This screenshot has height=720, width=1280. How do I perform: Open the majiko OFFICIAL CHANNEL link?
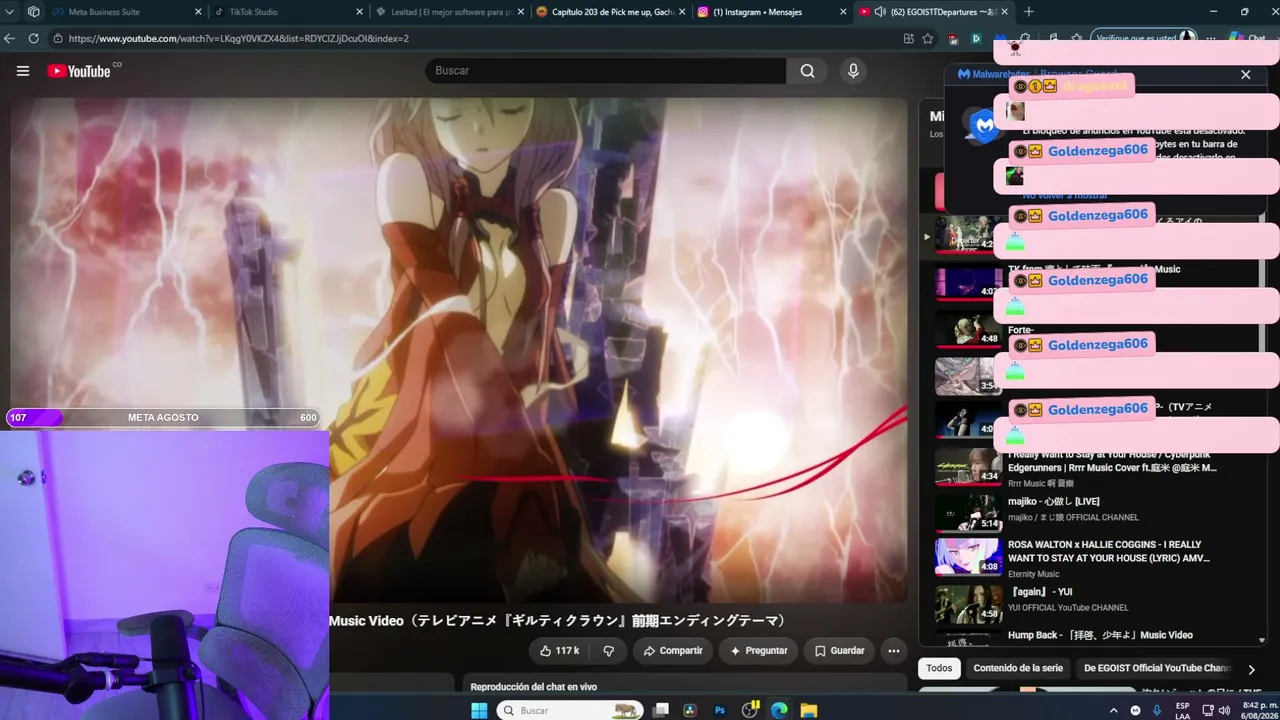pos(1073,518)
